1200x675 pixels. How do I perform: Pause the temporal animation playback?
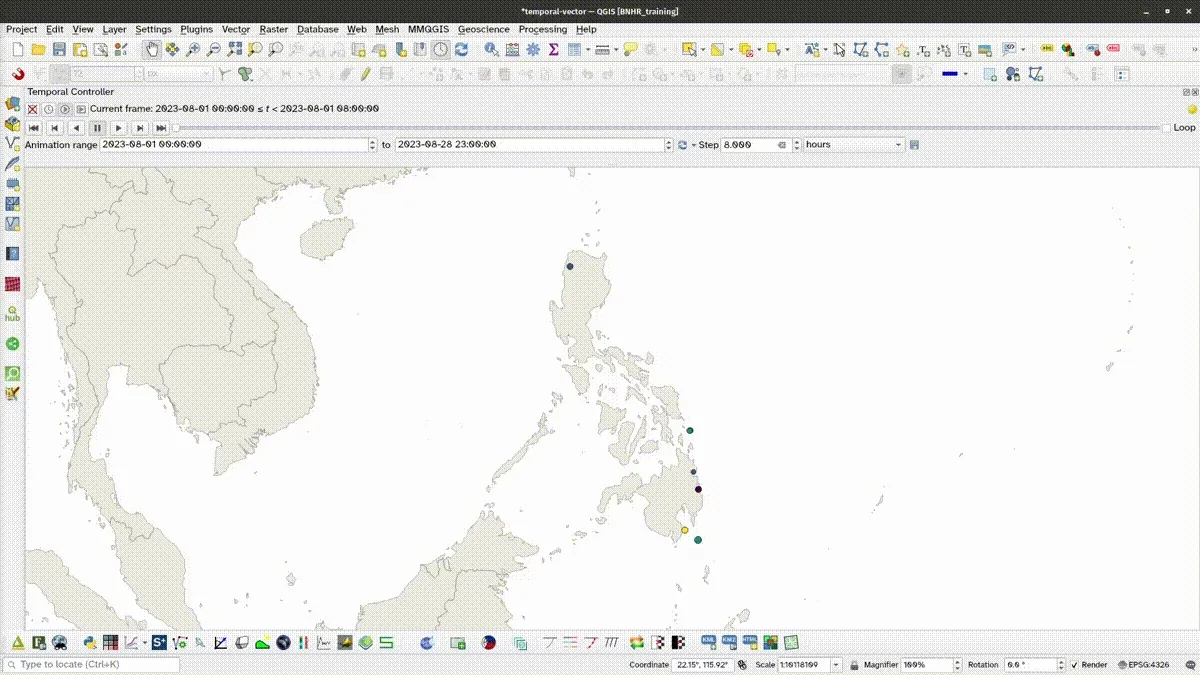coord(97,127)
